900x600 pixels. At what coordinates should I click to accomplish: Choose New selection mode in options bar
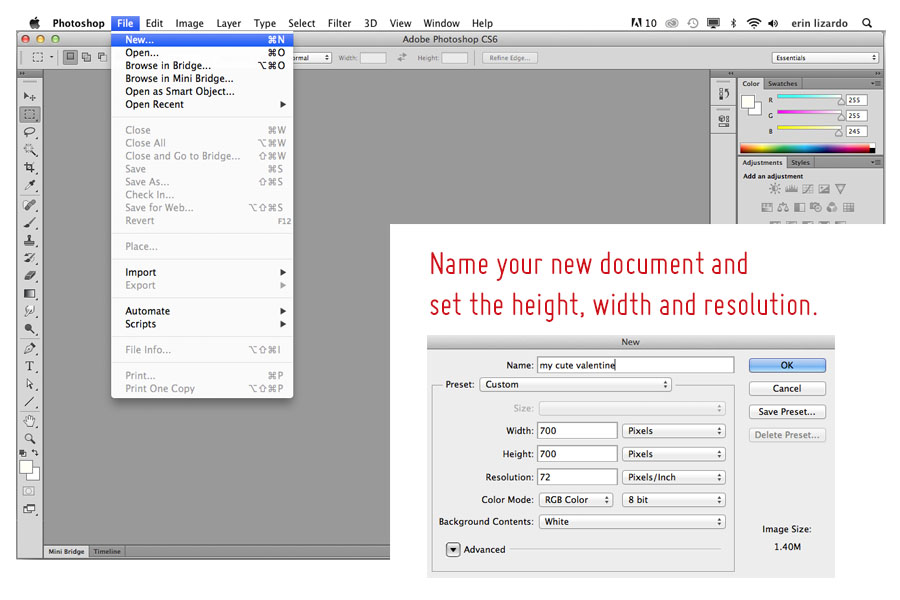pyautogui.click(x=70, y=57)
